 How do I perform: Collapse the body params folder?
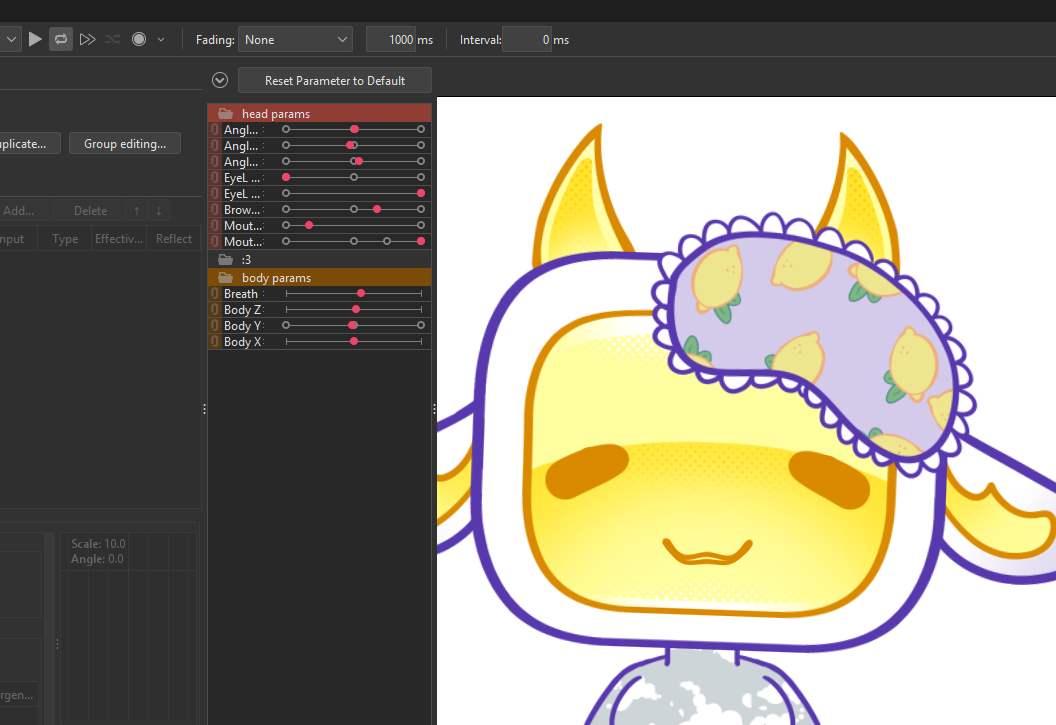click(x=226, y=278)
